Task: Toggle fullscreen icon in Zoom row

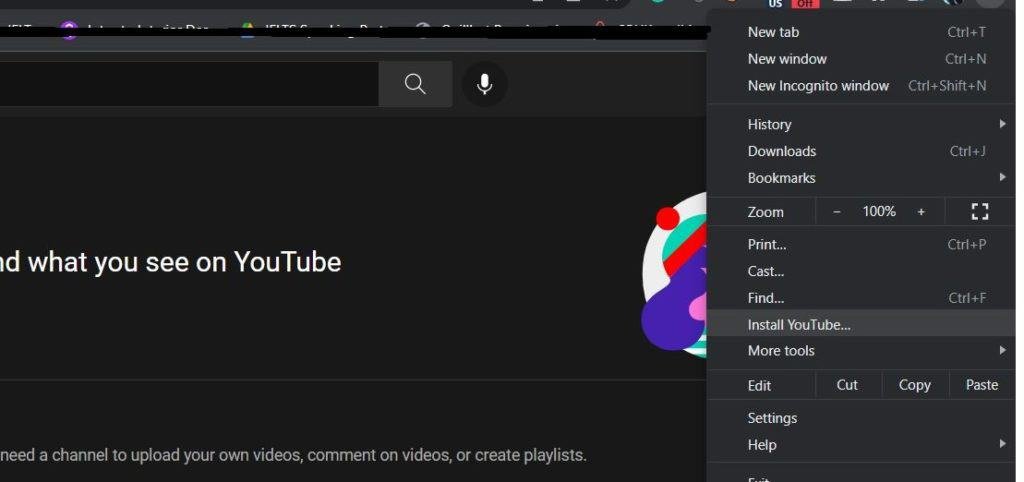Action: tap(980, 212)
